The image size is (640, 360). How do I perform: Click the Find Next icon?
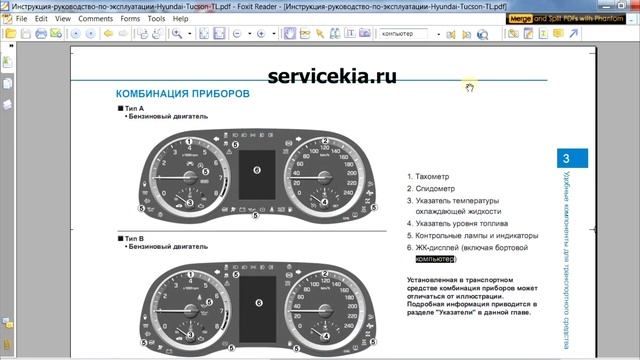[466, 34]
